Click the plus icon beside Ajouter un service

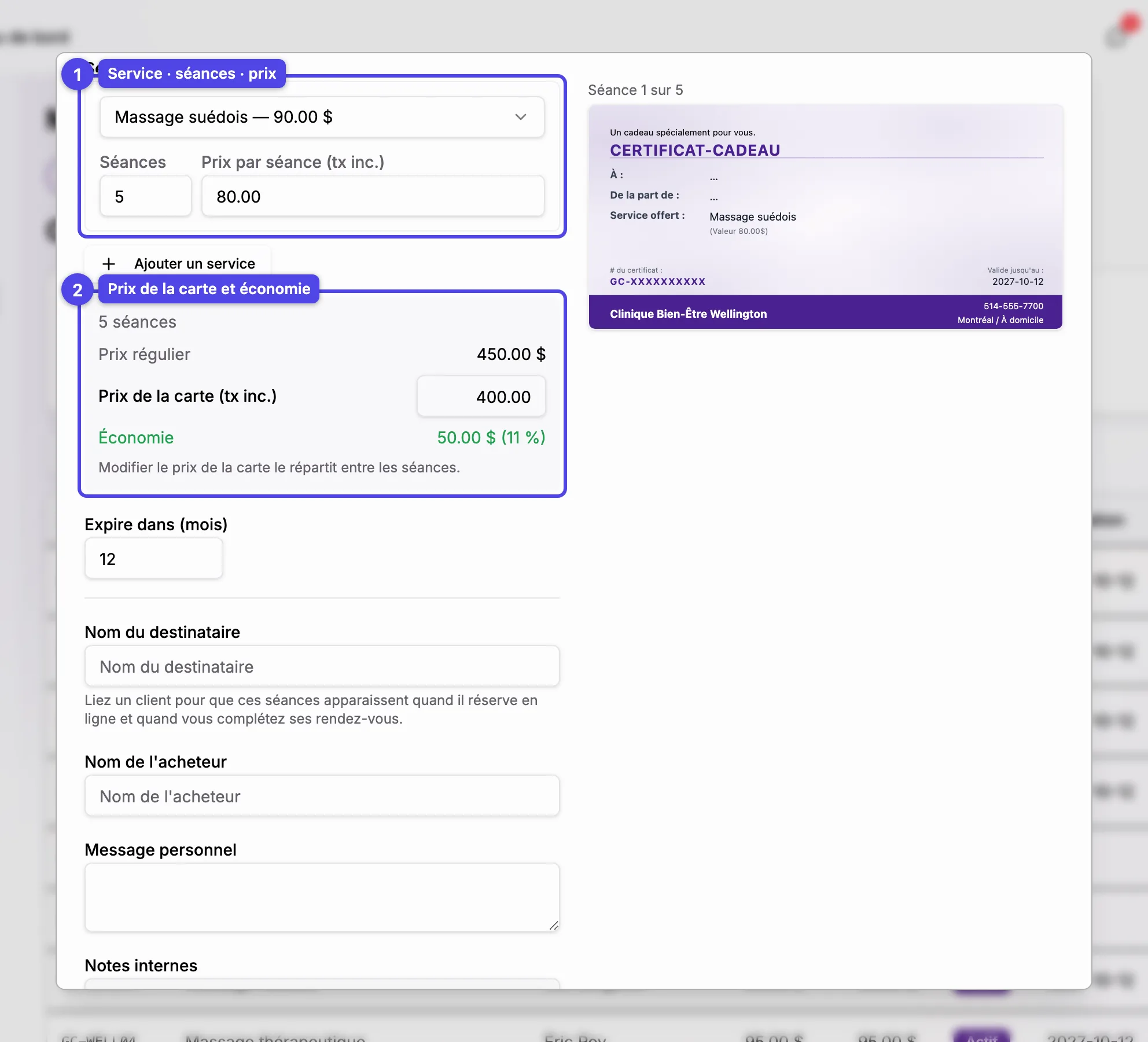coord(109,264)
